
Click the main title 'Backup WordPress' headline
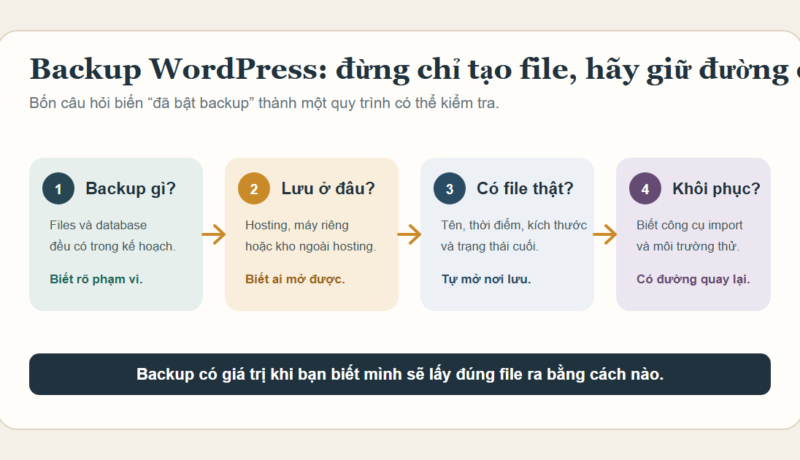pos(415,69)
